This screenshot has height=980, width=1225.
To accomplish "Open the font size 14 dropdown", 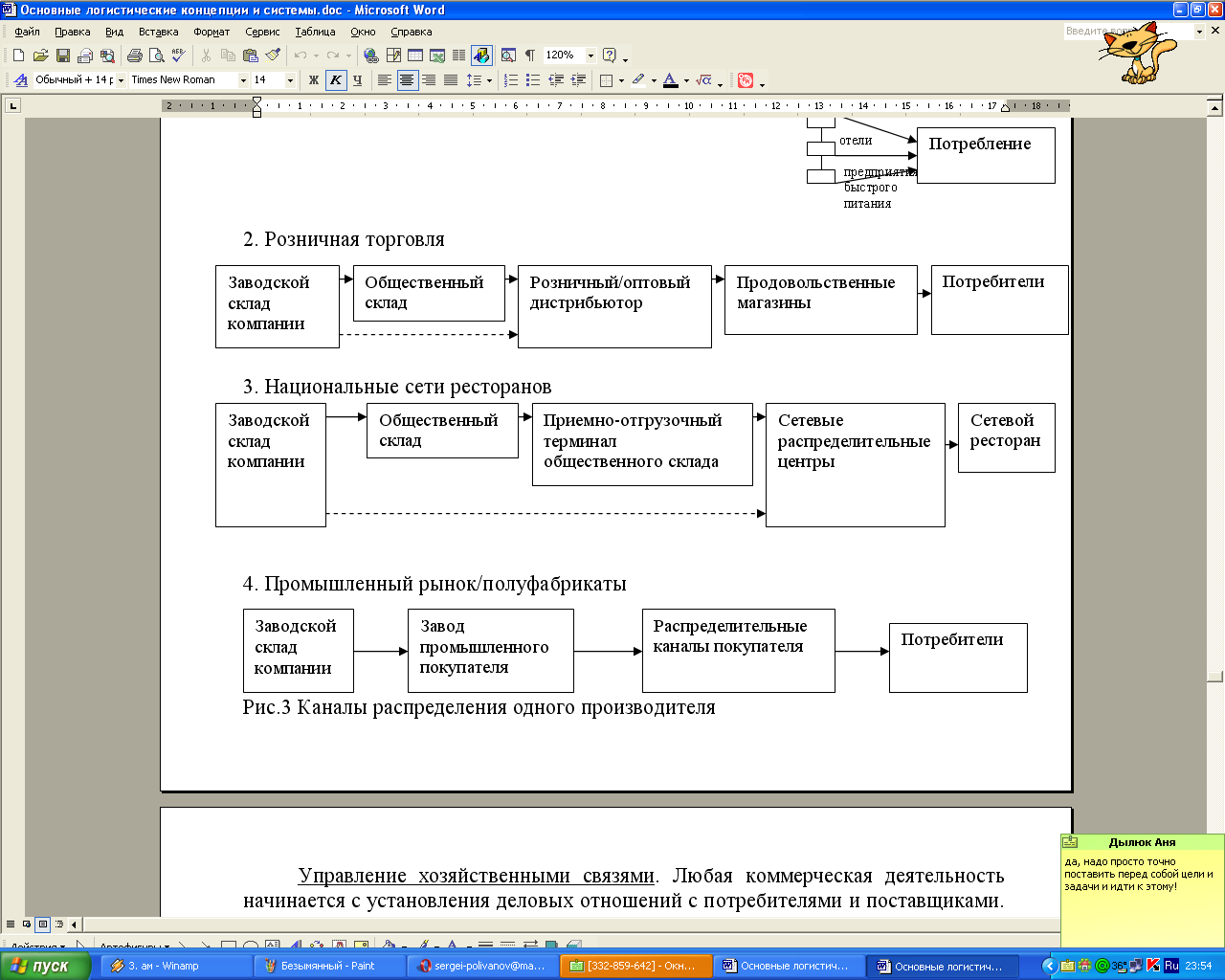I will pos(290,80).
